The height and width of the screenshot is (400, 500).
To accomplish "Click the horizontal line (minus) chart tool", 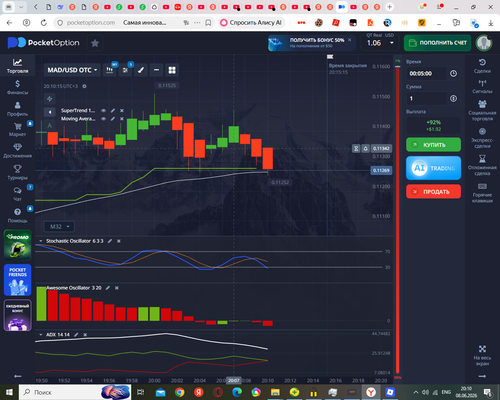I will (x=156, y=70).
